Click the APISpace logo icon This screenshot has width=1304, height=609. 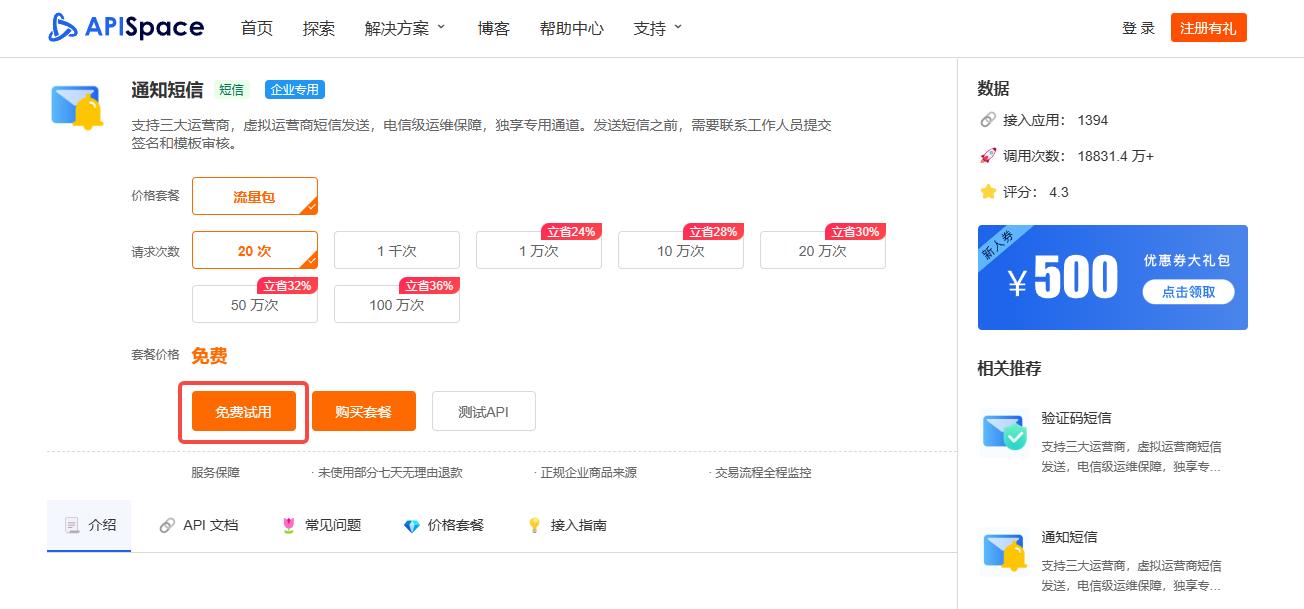point(61,27)
